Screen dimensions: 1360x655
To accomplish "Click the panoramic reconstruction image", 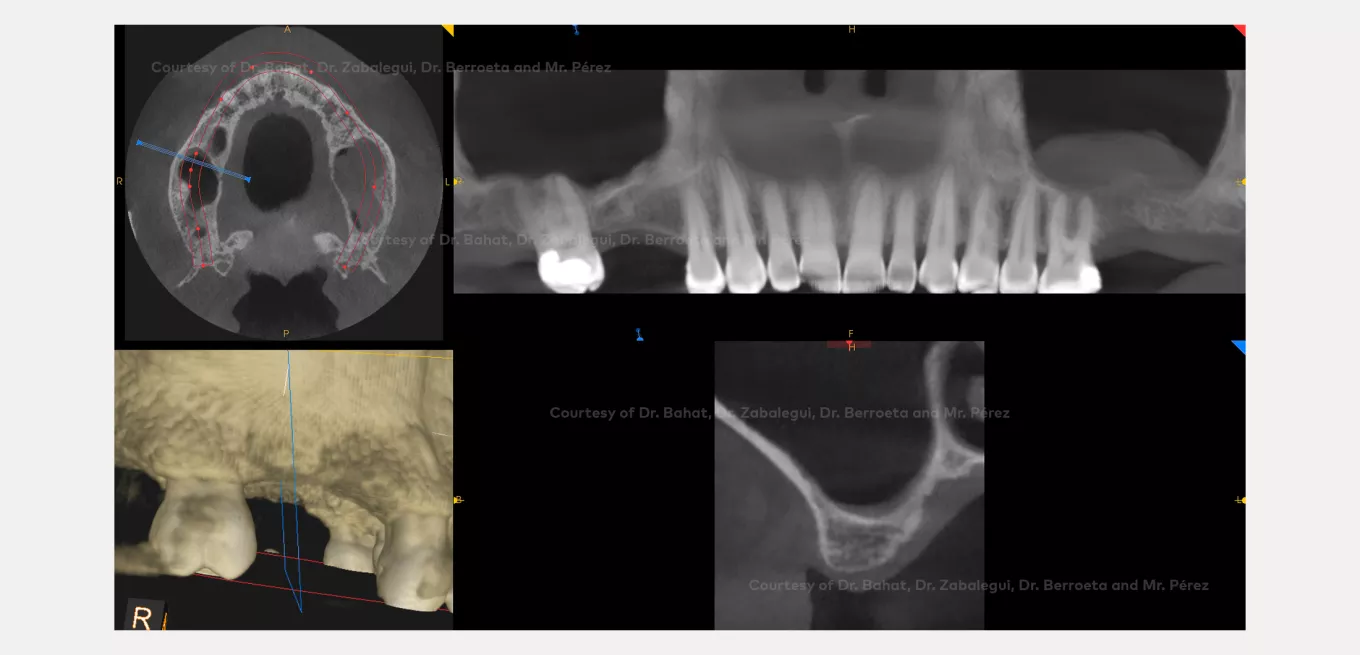I will [849, 181].
